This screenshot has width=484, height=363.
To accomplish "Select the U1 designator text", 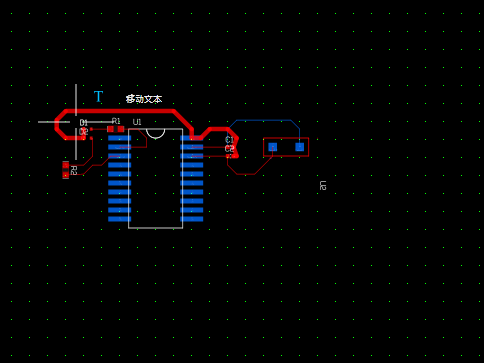I will click(137, 122).
